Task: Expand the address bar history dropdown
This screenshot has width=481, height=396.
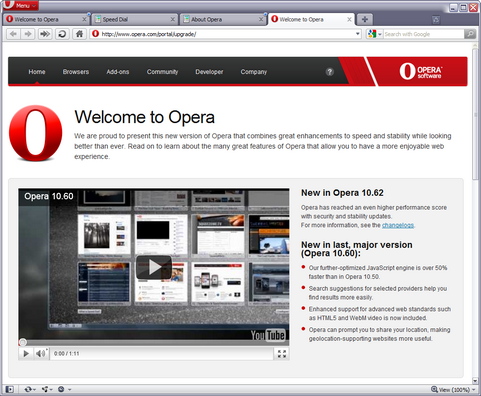Action: pos(357,34)
